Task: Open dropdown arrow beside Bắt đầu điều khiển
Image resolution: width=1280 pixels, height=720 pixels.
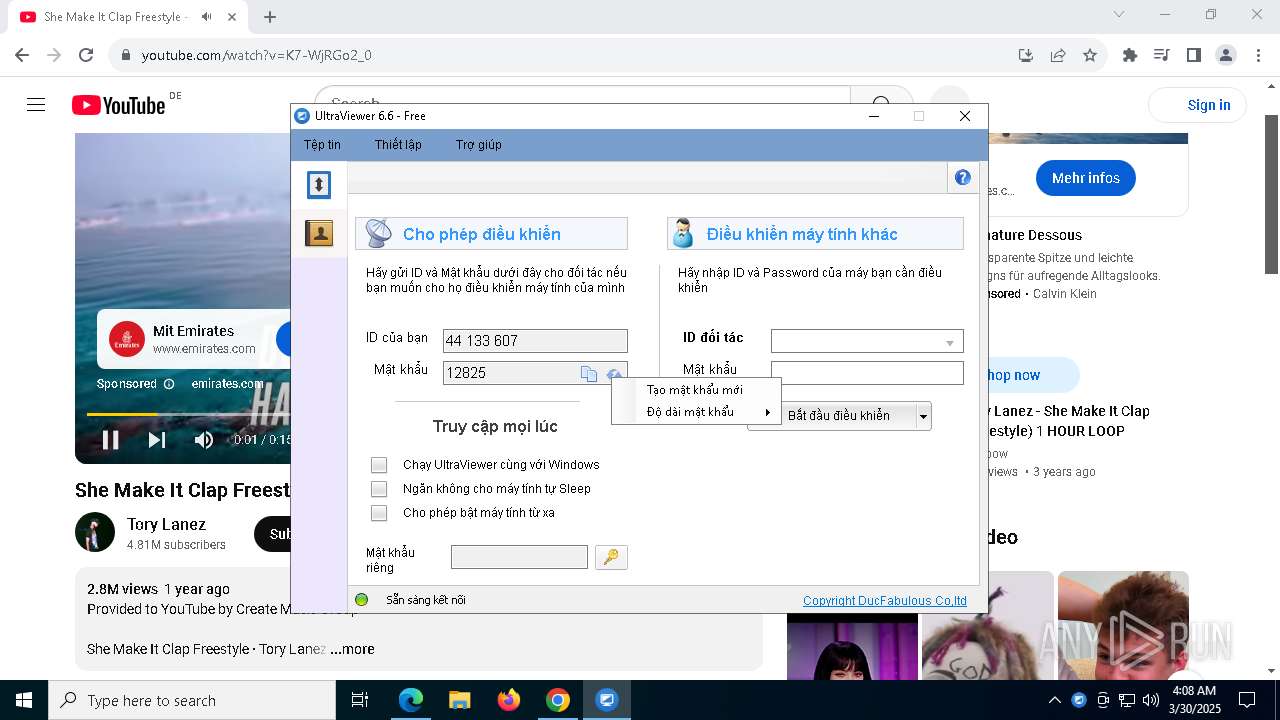Action: tap(924, 416)
